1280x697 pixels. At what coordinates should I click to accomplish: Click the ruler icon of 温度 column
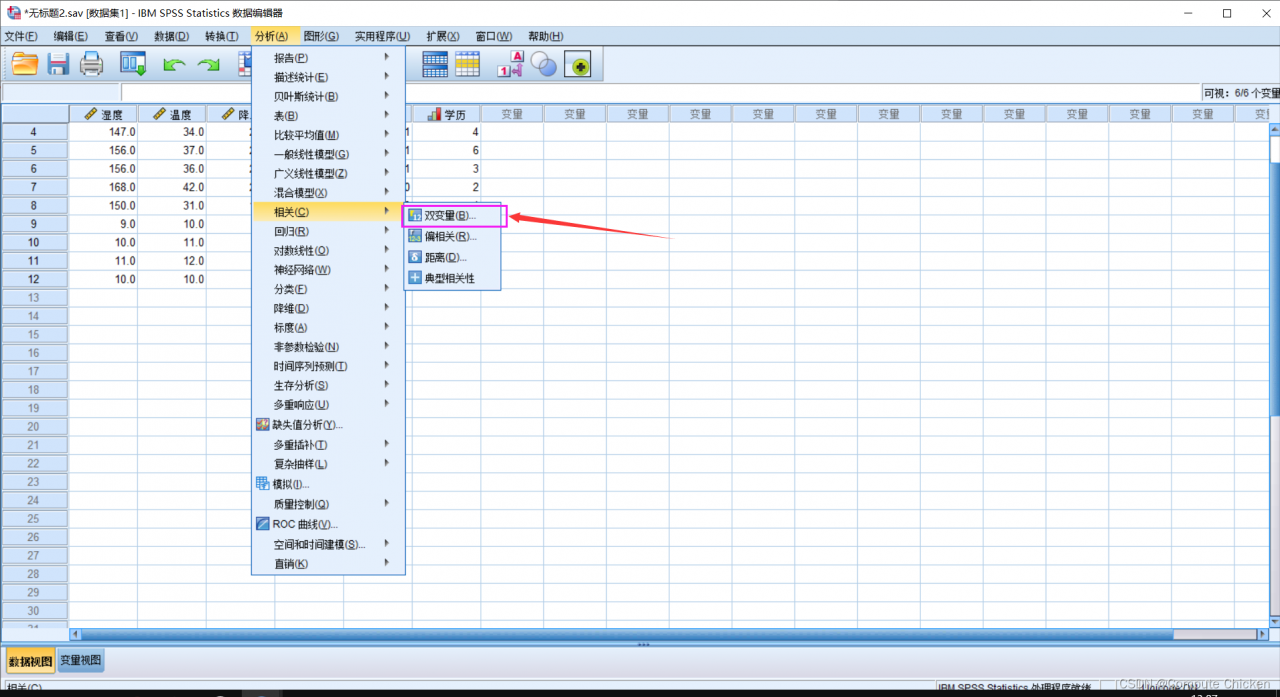tap(159, 114)
